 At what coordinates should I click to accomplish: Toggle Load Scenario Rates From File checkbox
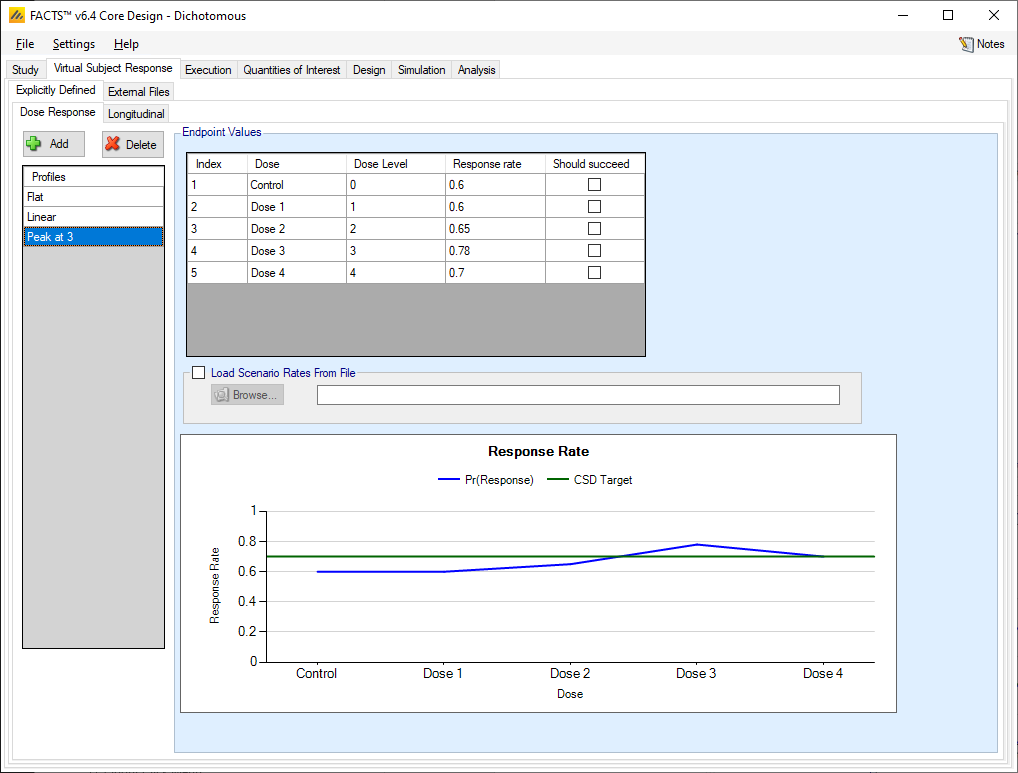(x=199, y=373)
